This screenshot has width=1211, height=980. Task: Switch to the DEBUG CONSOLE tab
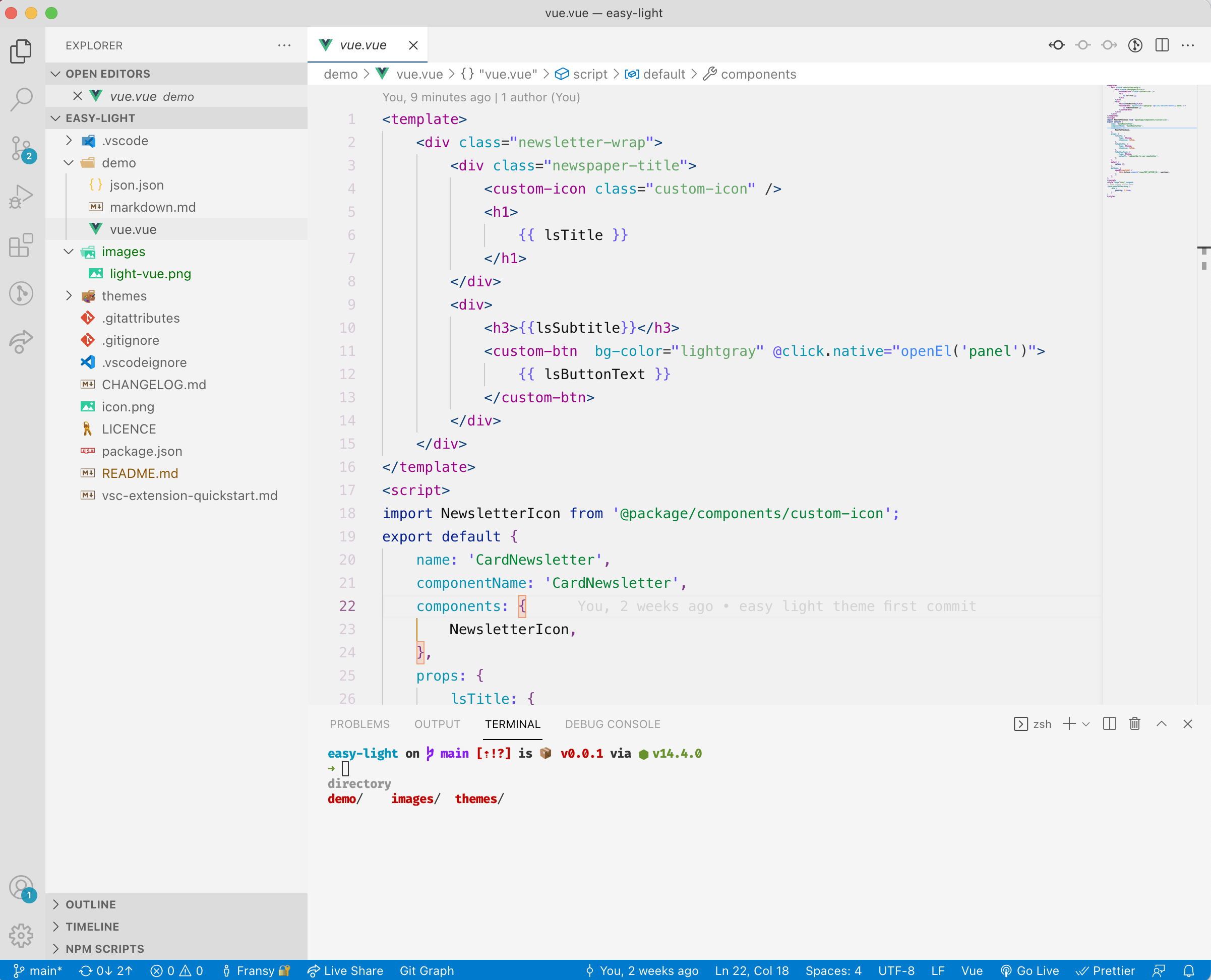tap(612, 724)
